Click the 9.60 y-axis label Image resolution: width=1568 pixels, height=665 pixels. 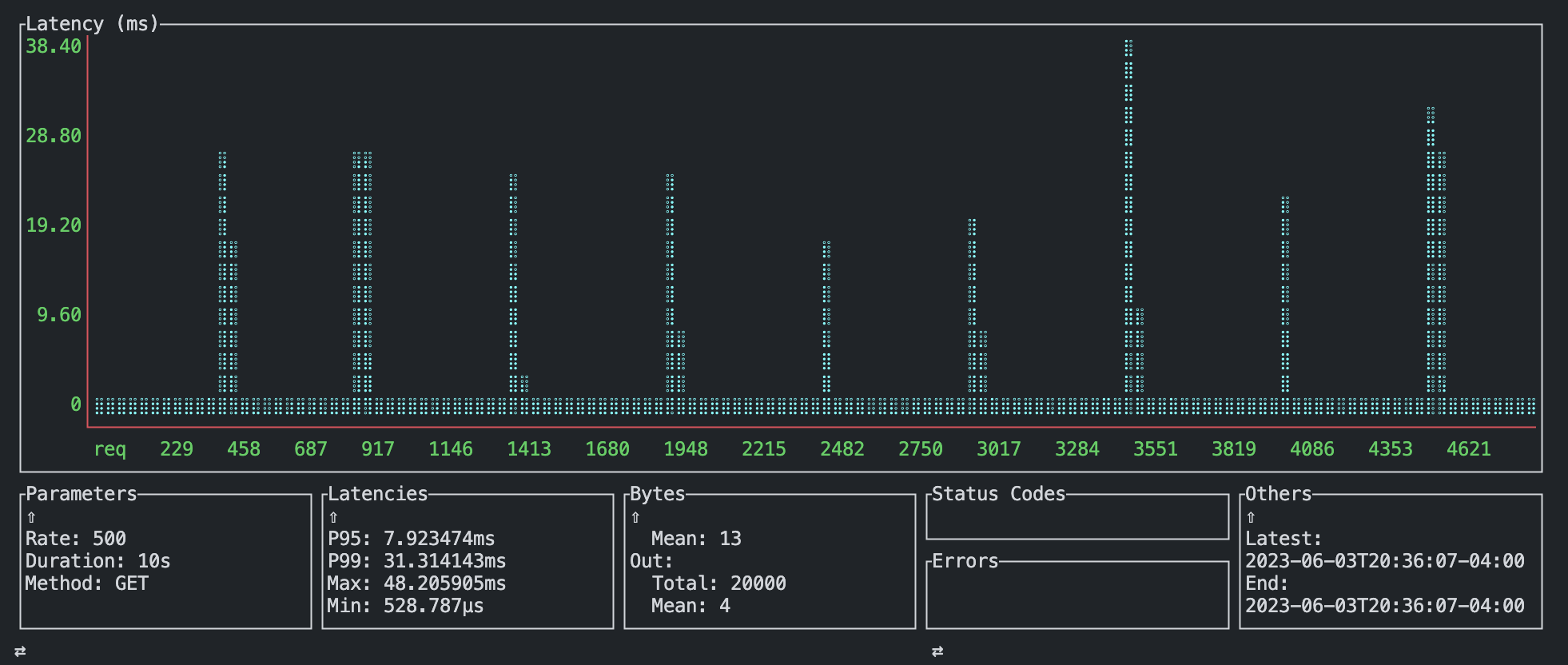pyautogui.click(x=59, y=315)
